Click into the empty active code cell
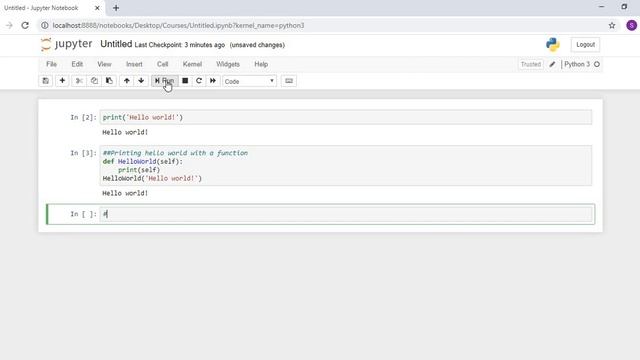Viewport: 640px width, 360px height. coord(346,214)
